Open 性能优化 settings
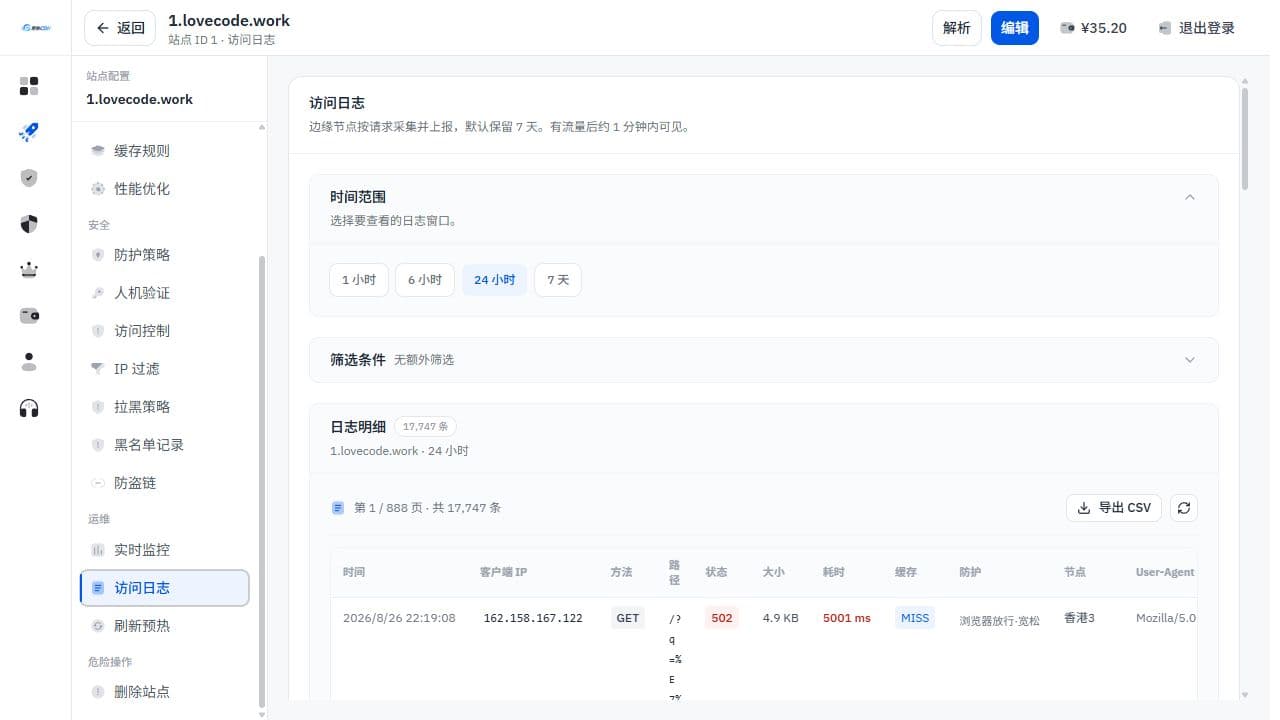This screenshot has width=1280, height=720. tap(165, 189)
